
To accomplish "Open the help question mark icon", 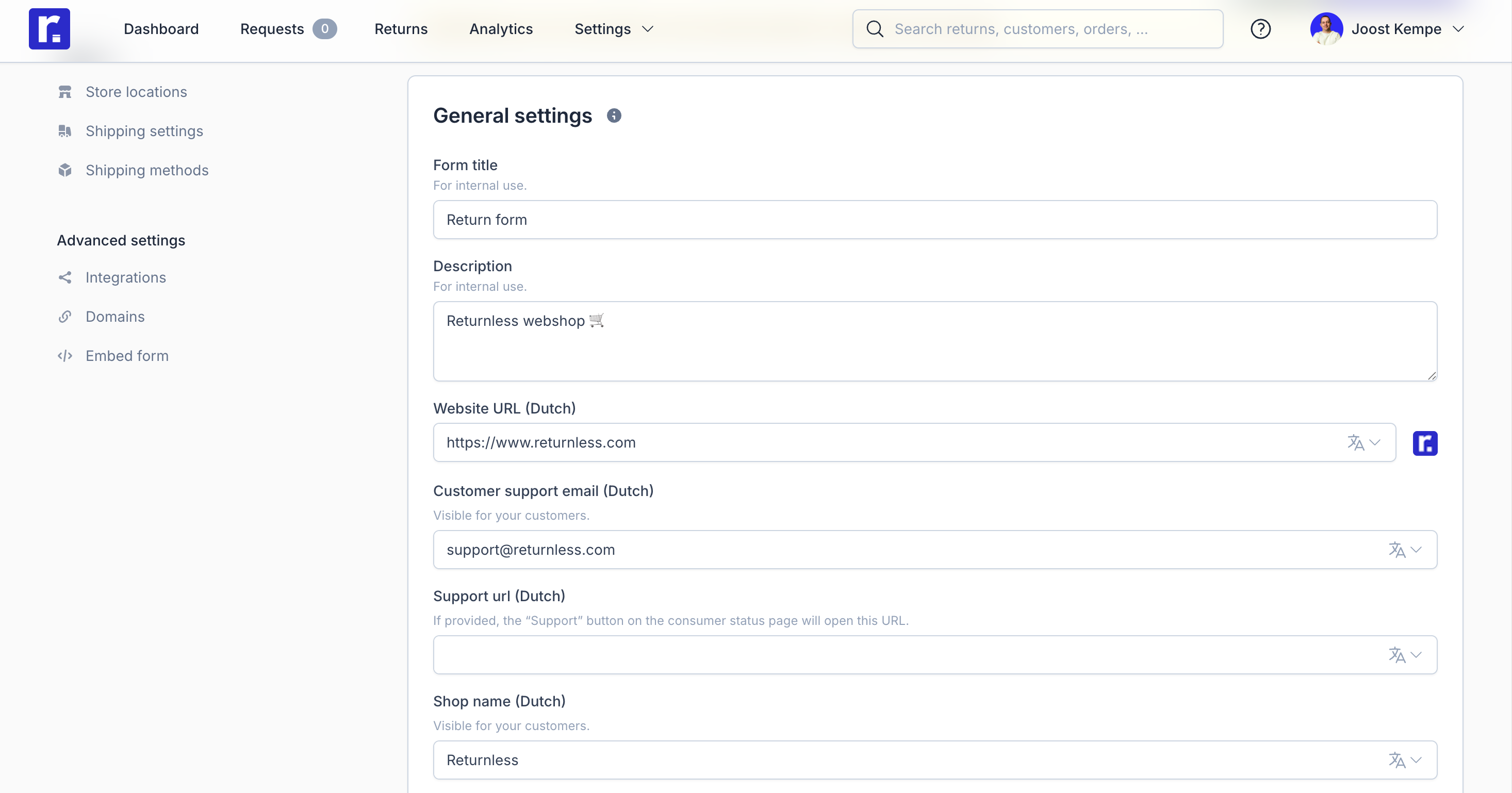I will tap(1260, 29).
